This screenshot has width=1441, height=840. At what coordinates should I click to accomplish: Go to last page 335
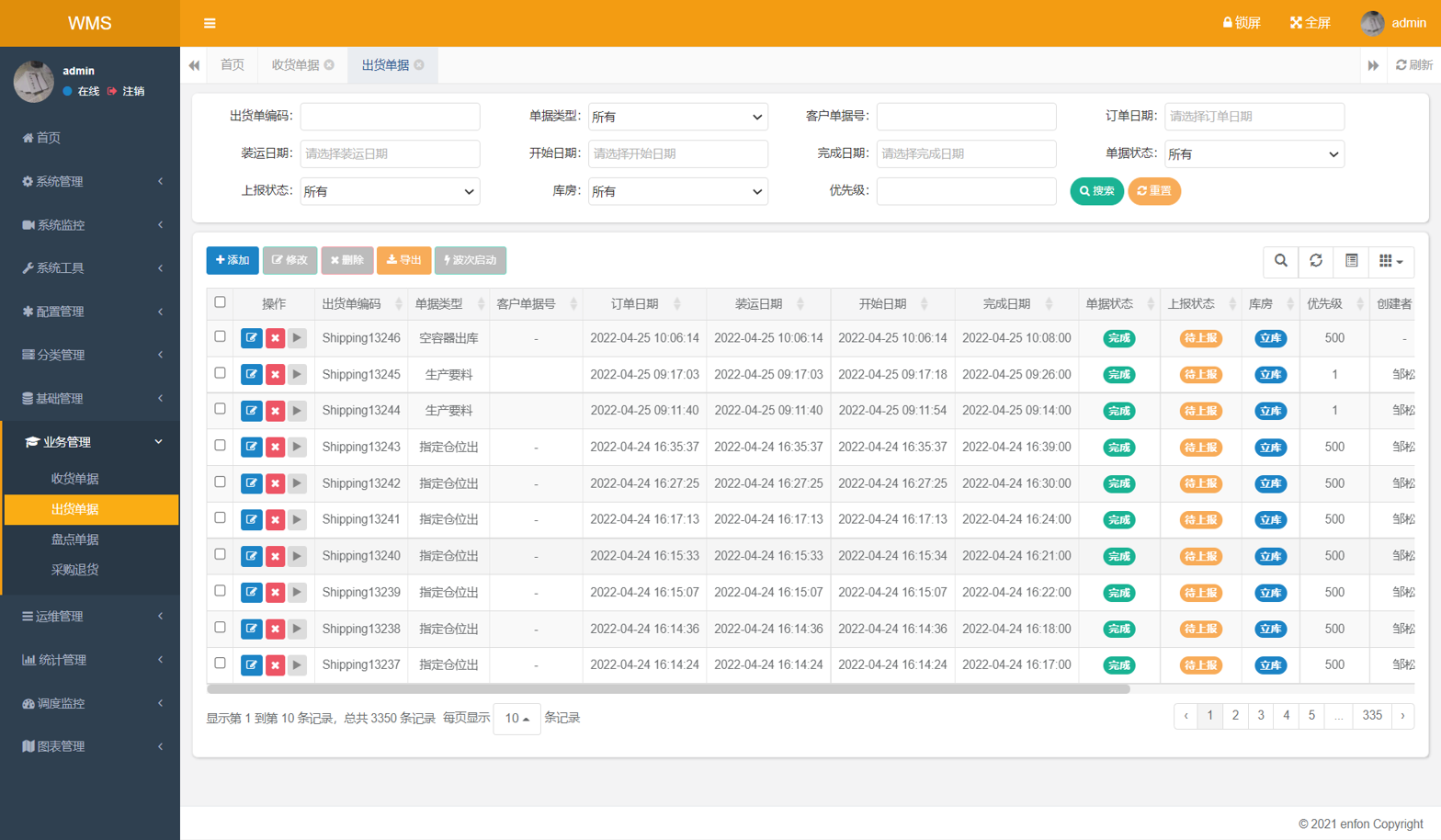pos(1372,716)
